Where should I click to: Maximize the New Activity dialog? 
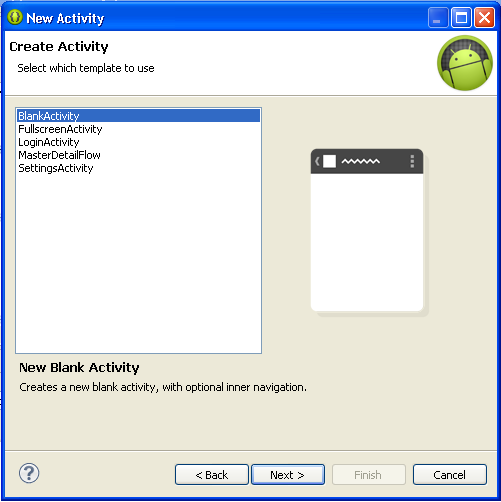click(x=461, y=18)
